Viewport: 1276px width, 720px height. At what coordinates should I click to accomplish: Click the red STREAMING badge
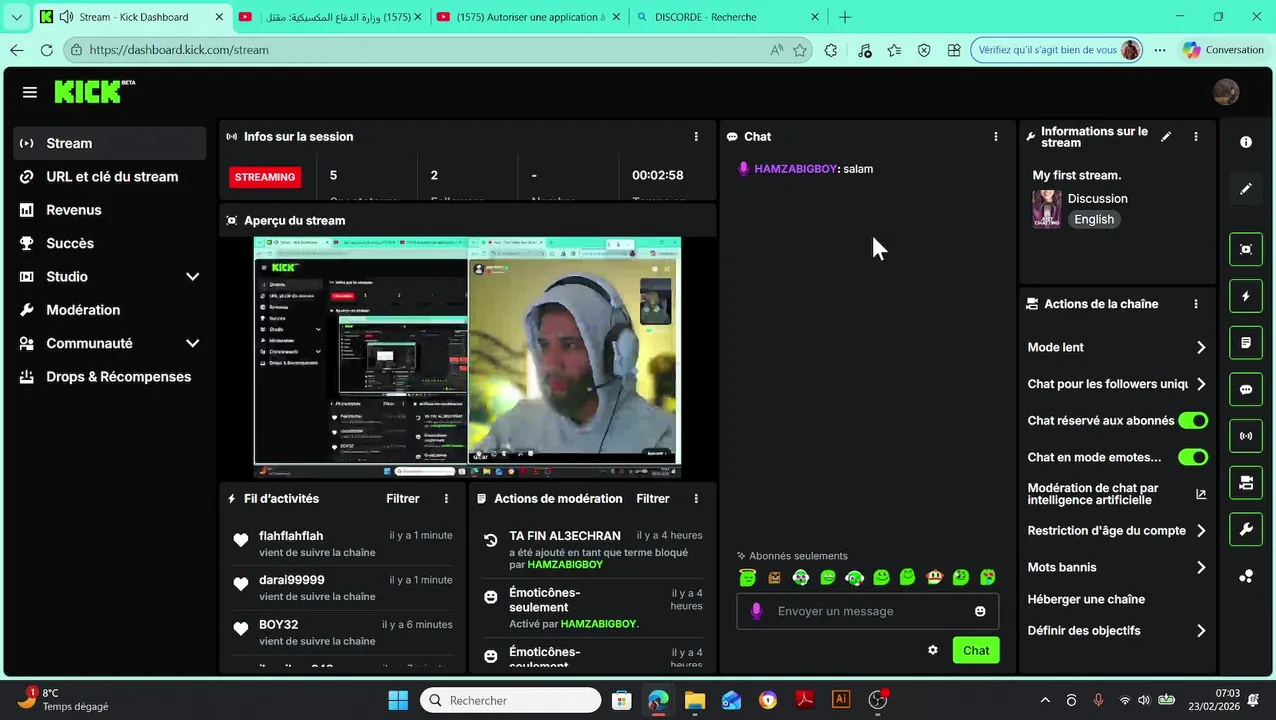[265, 177]
